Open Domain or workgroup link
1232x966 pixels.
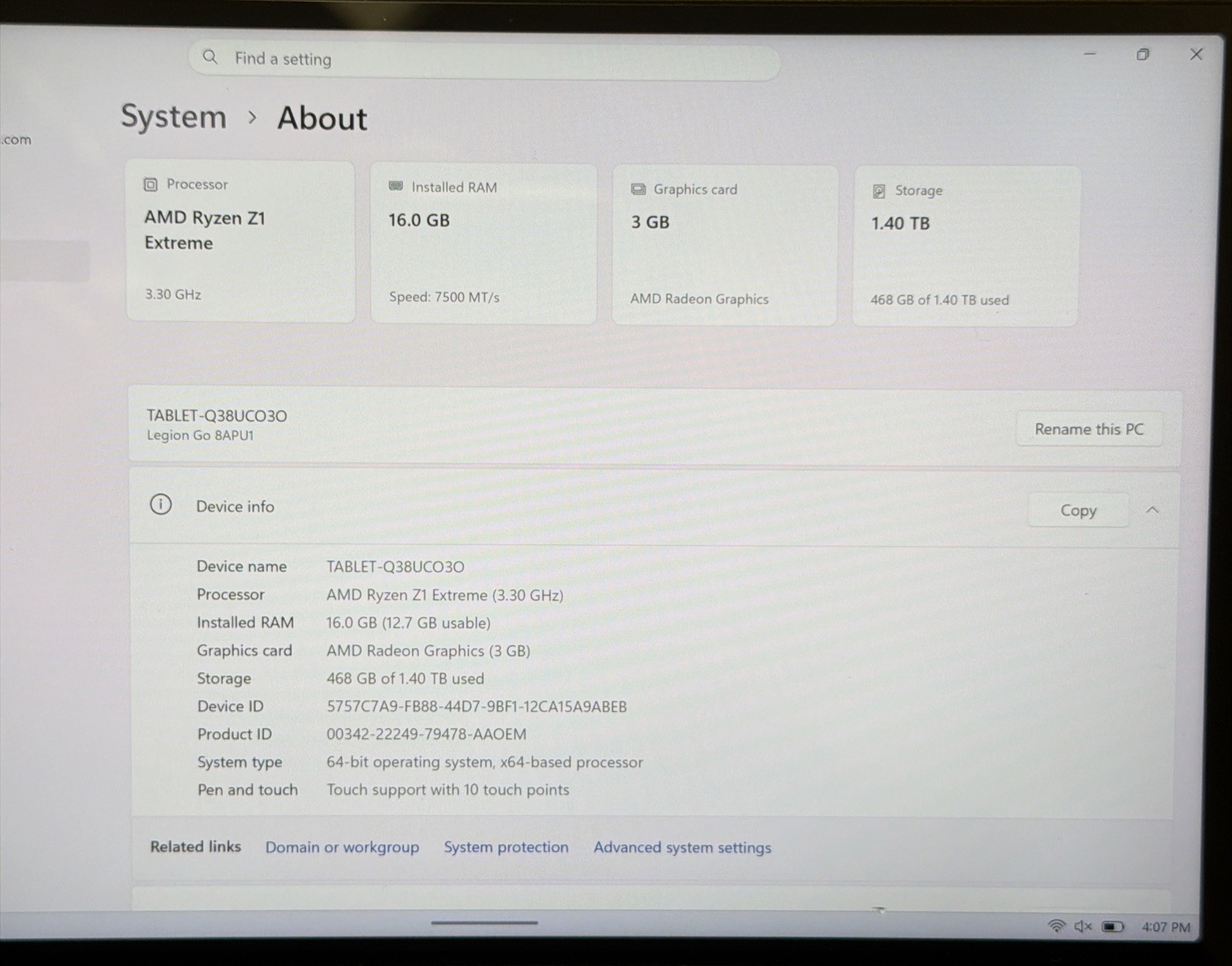coord(342,847)
